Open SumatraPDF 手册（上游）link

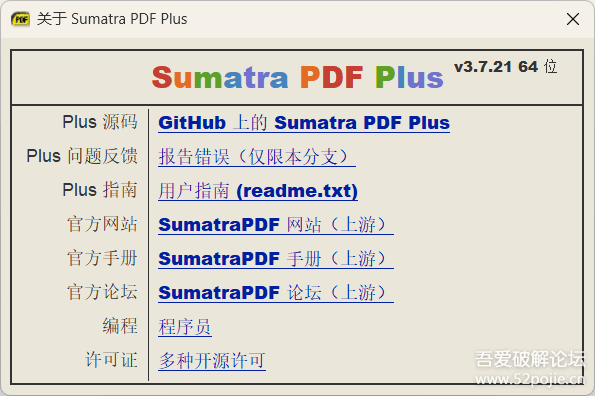[276, 259]
